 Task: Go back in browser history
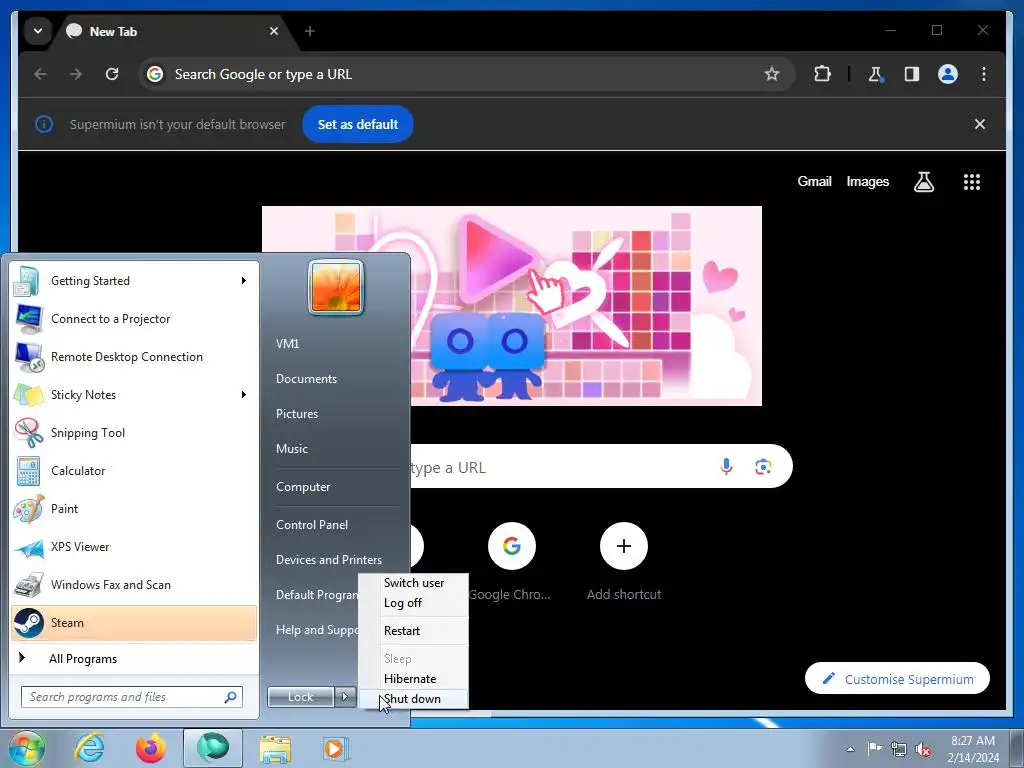click(x=40, y=74)
